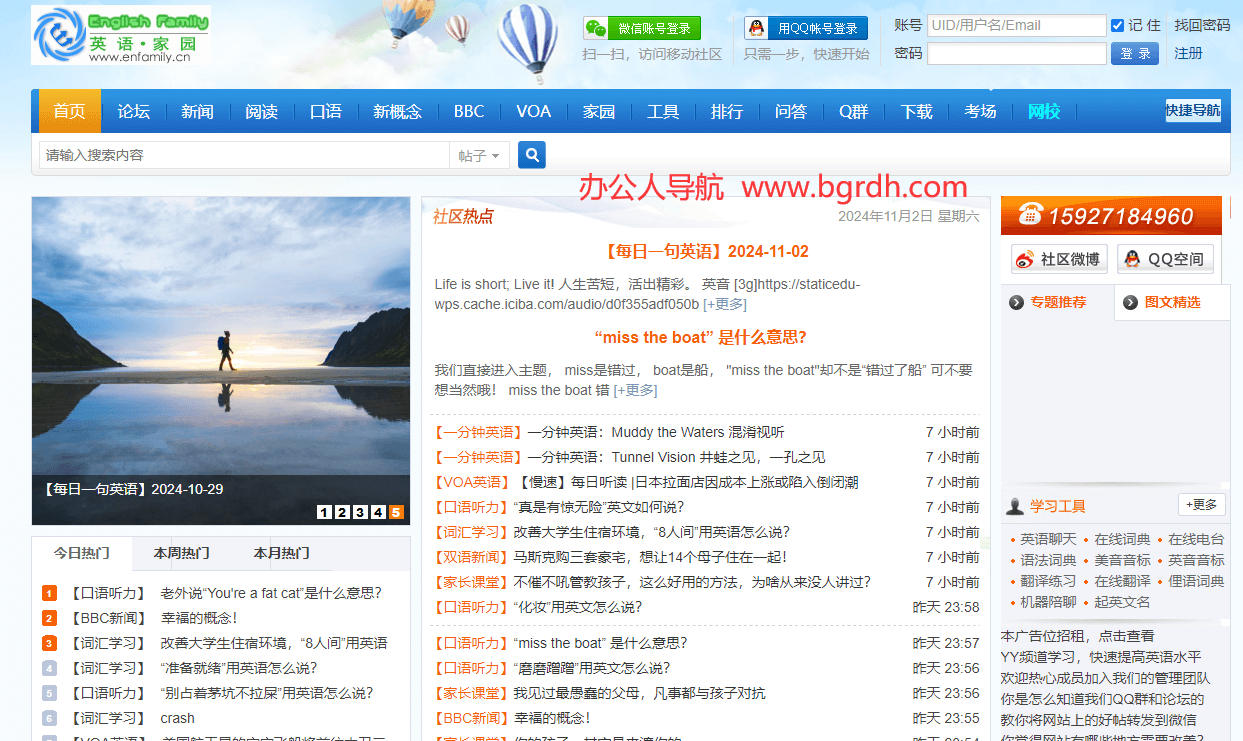This screenshot has width=1243, height=741.
Task: Toggle the 记住 remember-me checkbox
Action: tap(1117, 25)
